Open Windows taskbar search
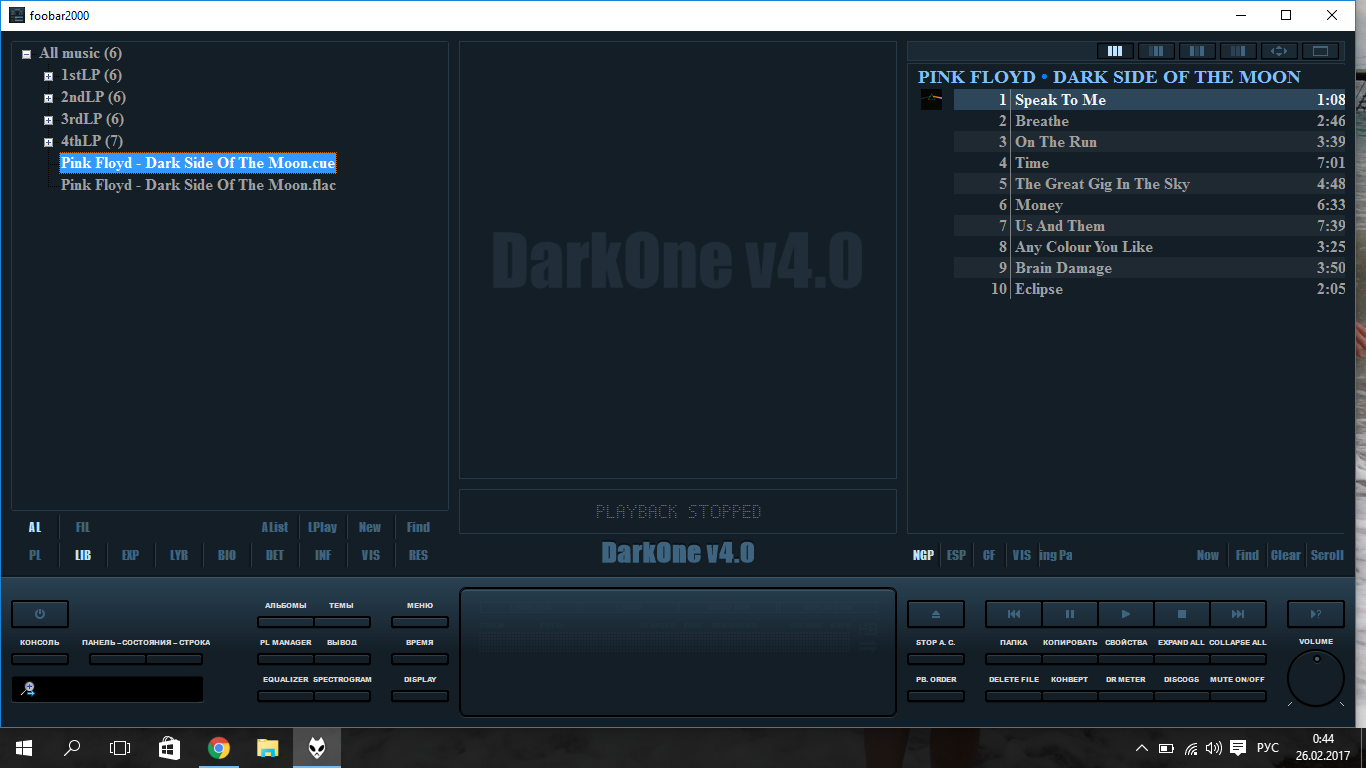 (x=72, y=747)
